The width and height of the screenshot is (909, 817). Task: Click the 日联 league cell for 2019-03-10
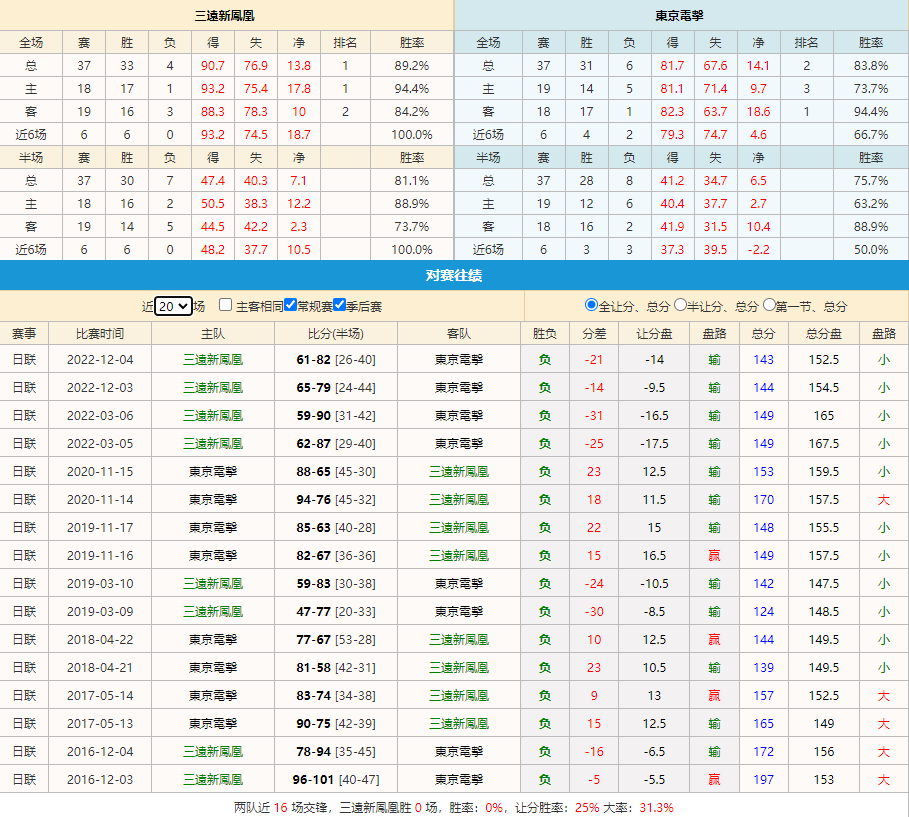pyautogui.click(x=24, y=583)
